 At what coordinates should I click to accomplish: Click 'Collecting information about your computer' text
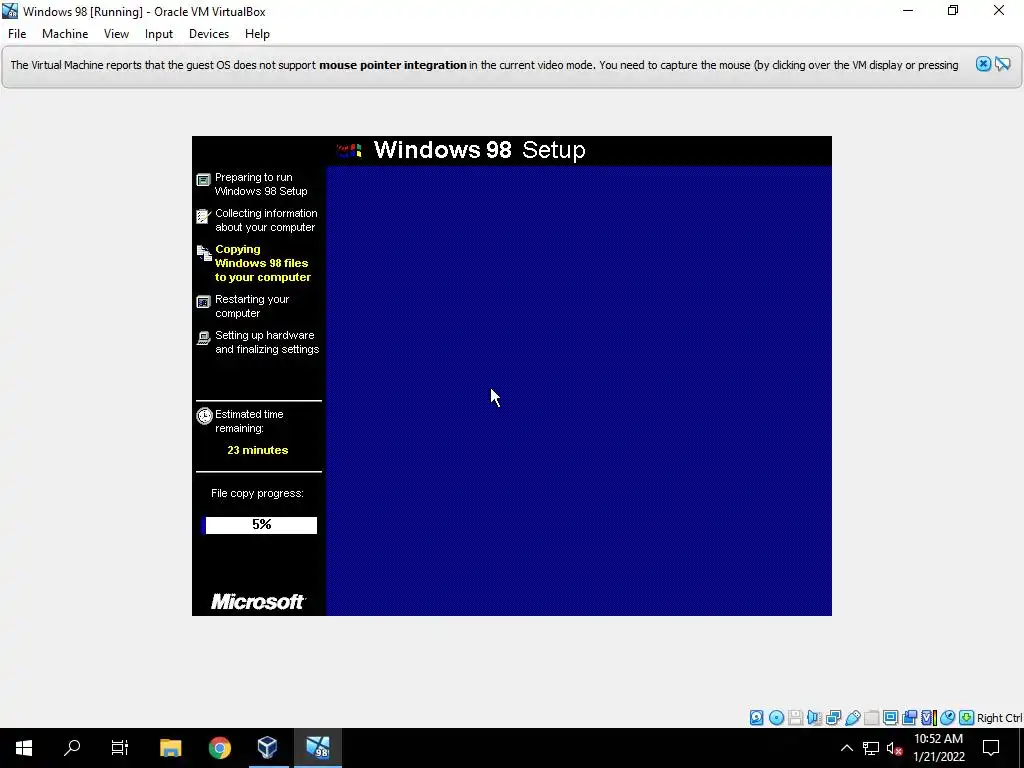266,220
